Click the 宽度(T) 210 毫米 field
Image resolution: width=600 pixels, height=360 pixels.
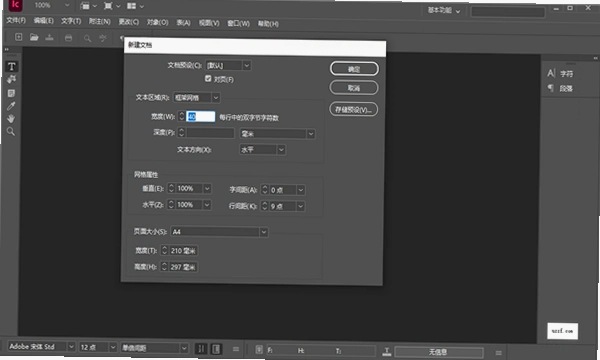click(x=183, y=251)
